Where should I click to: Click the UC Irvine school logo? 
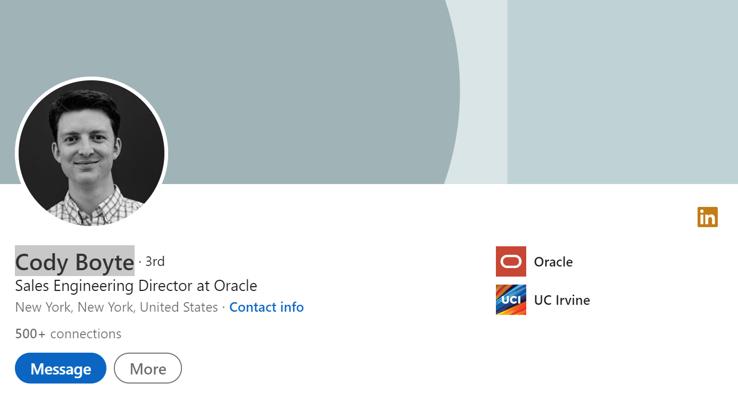[x=510, y=300]
